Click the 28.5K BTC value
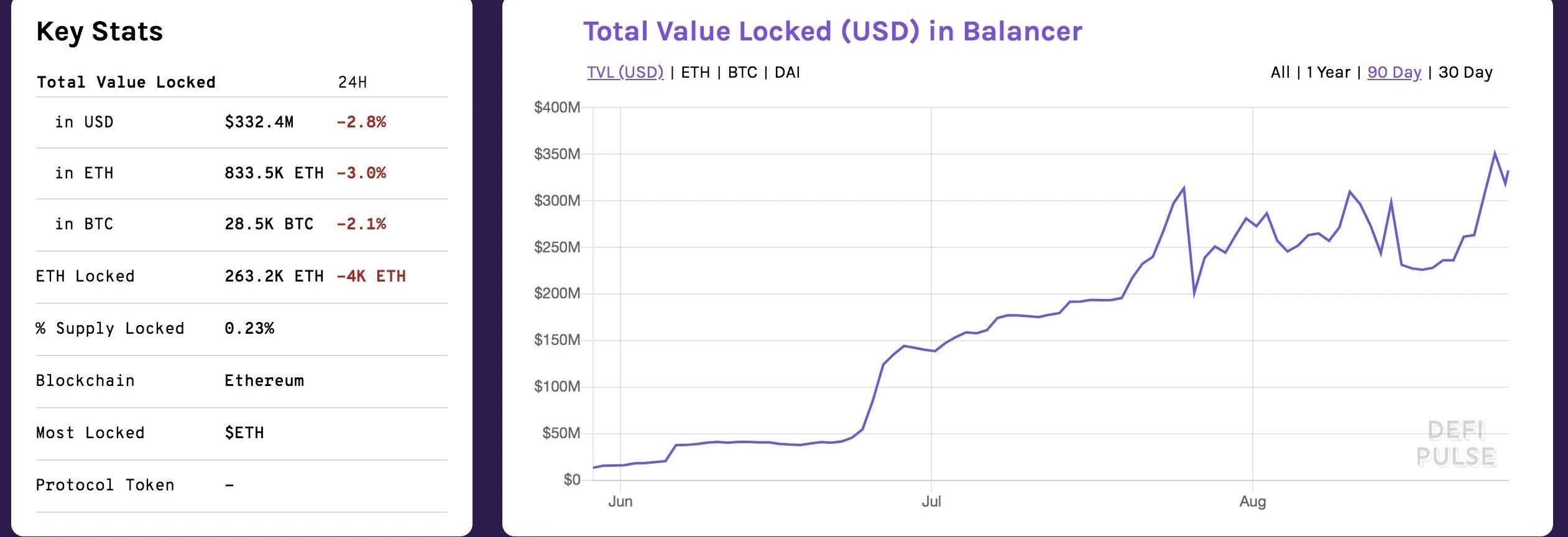The image size is (1568, 537). click(269, 224)
